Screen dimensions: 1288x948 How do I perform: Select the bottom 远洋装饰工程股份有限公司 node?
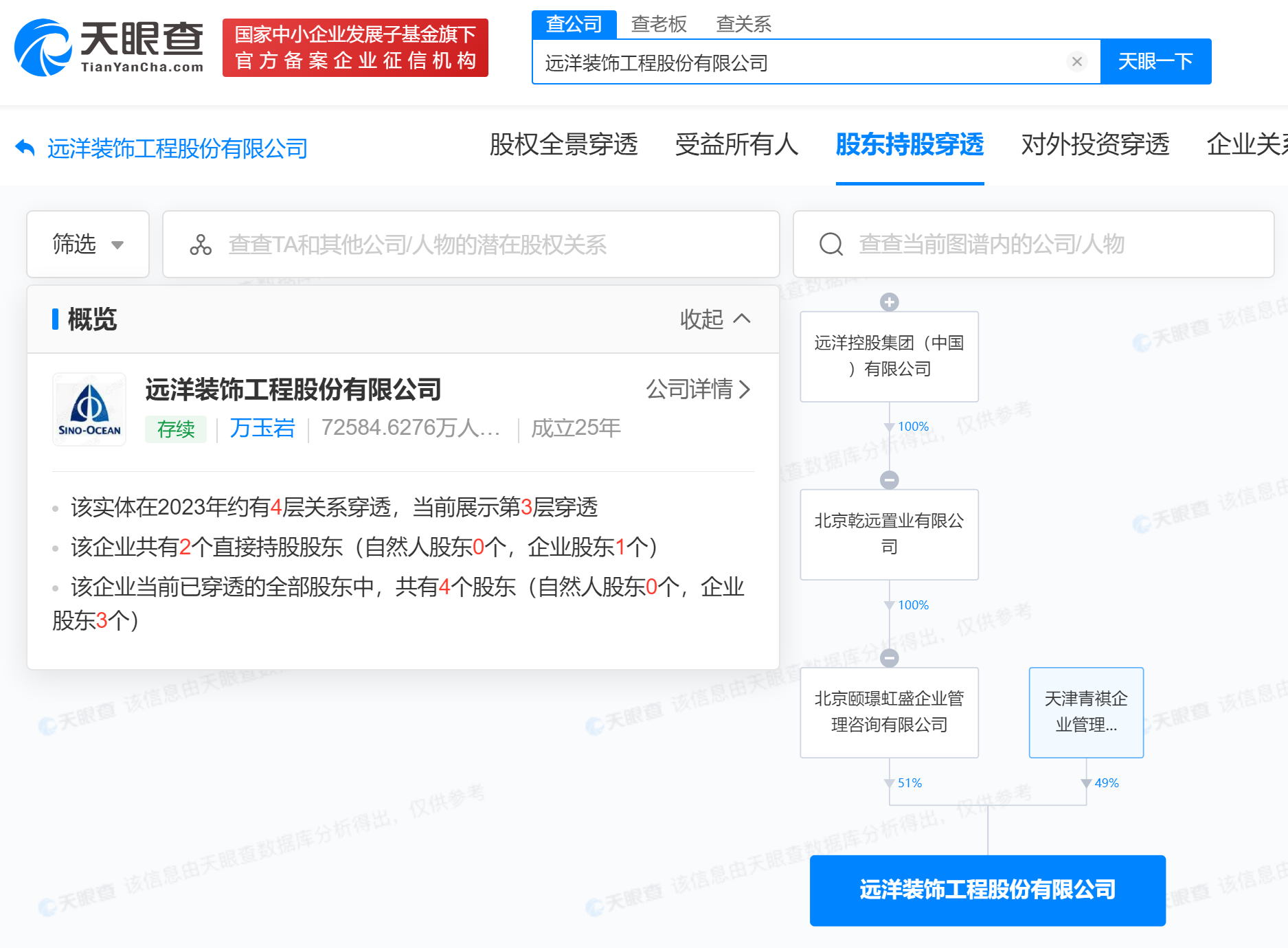(x=987, y=890)
